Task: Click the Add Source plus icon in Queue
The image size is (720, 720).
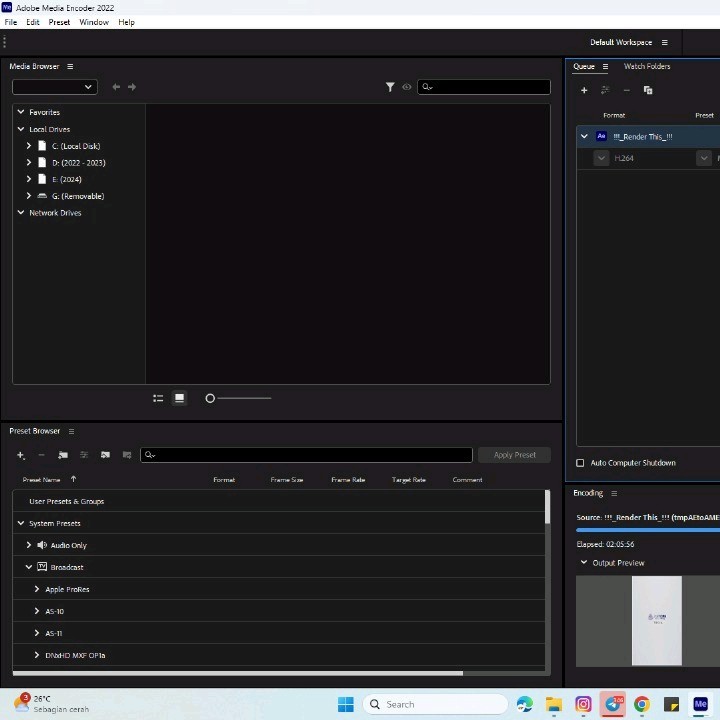Action: coord(584,90)
